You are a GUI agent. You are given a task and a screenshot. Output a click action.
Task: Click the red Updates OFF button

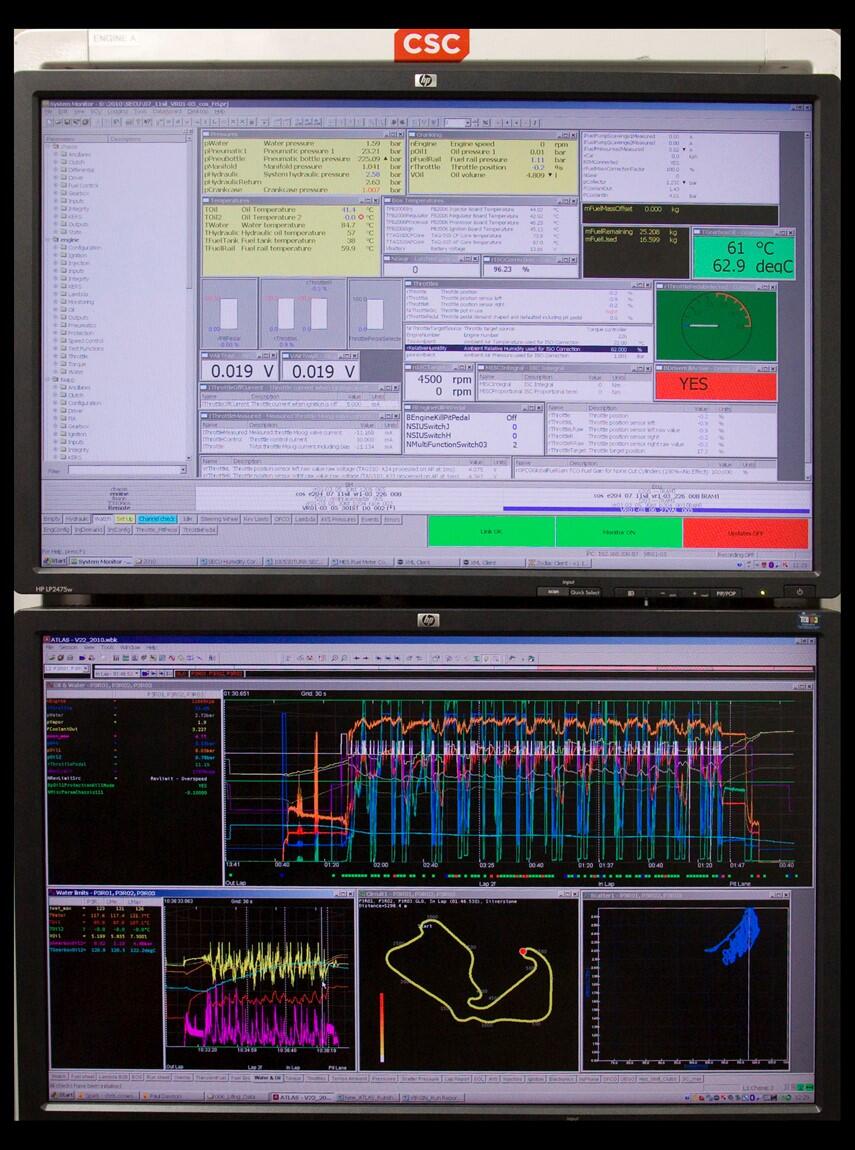click(x=746, y=533)
